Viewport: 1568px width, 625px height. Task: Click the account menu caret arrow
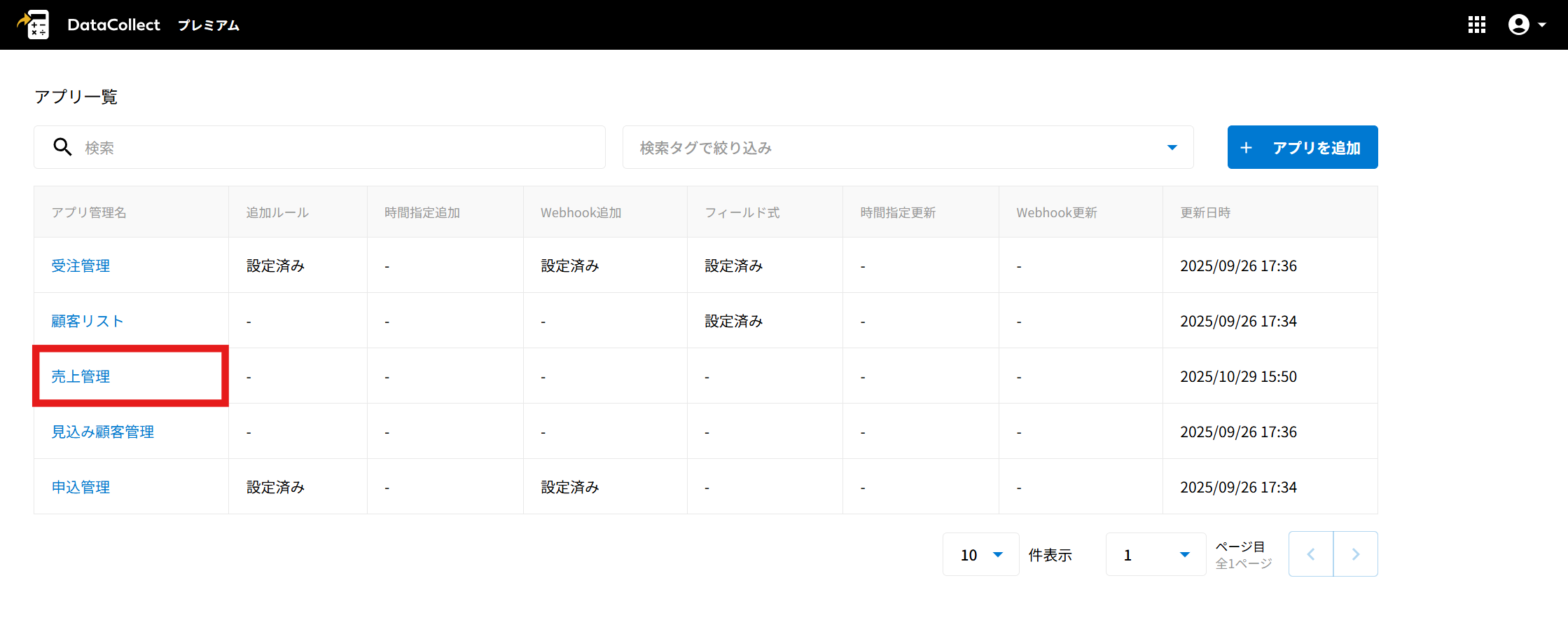tap(1542, 25)
